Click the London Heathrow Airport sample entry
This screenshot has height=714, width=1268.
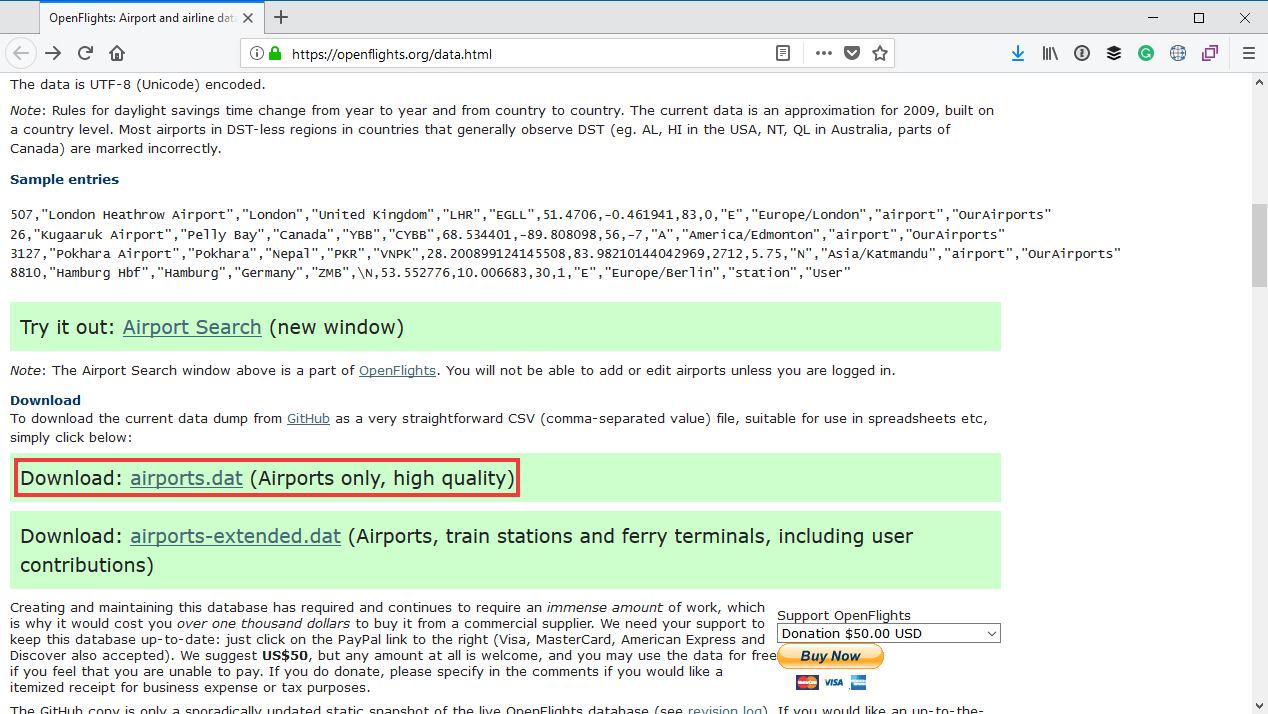[530, 215]
